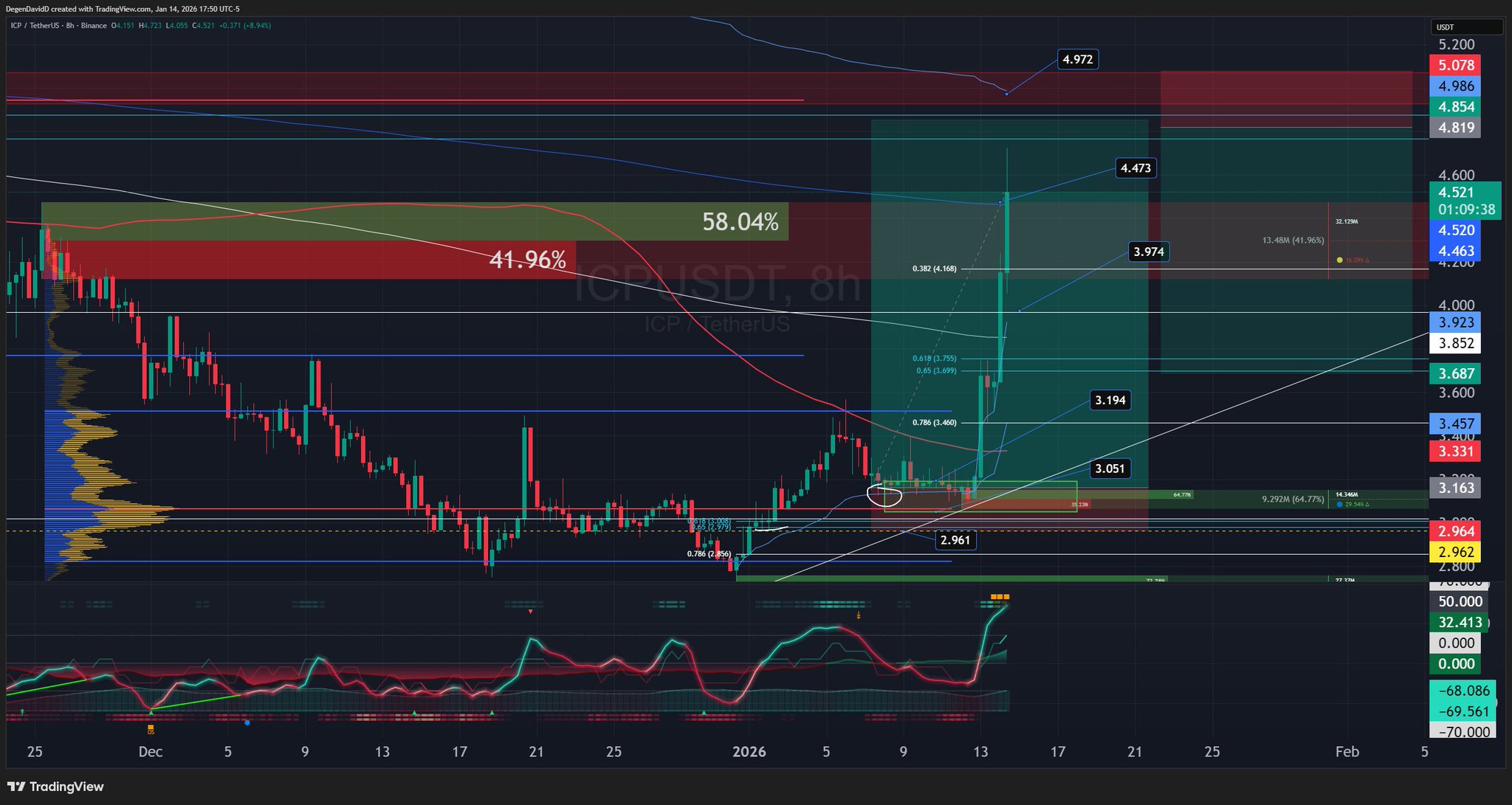Click the current price 4.521 countdown label
The image size is (1512, 805).
pos(1466,201)
